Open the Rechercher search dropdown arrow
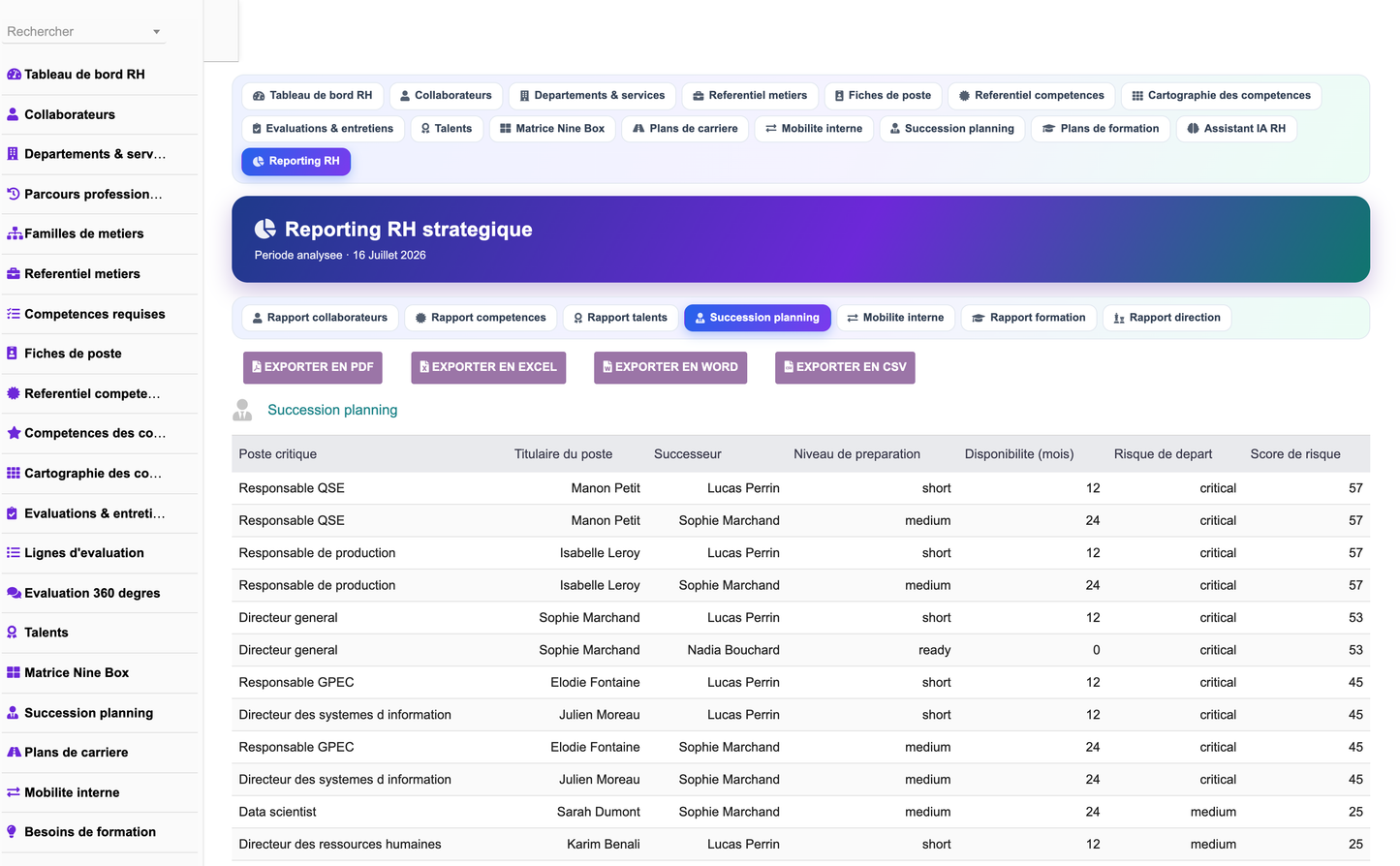 (156, 32)
